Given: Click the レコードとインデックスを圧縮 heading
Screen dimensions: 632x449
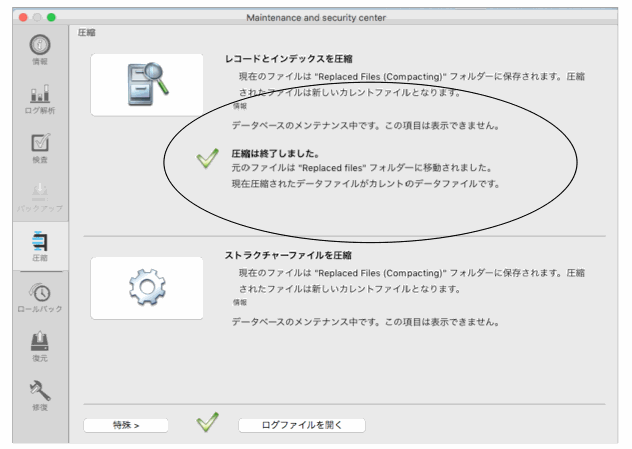Looking at the screenshot, I should [288, 60].
